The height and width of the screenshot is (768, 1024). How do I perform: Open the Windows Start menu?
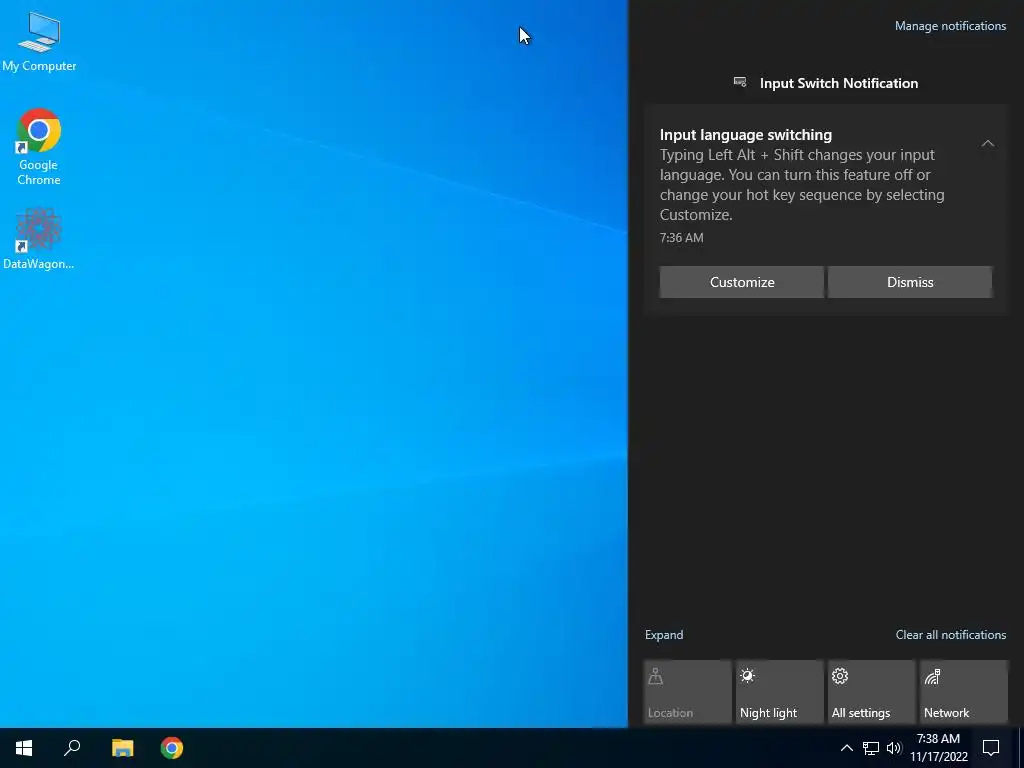tap(24, 748)
